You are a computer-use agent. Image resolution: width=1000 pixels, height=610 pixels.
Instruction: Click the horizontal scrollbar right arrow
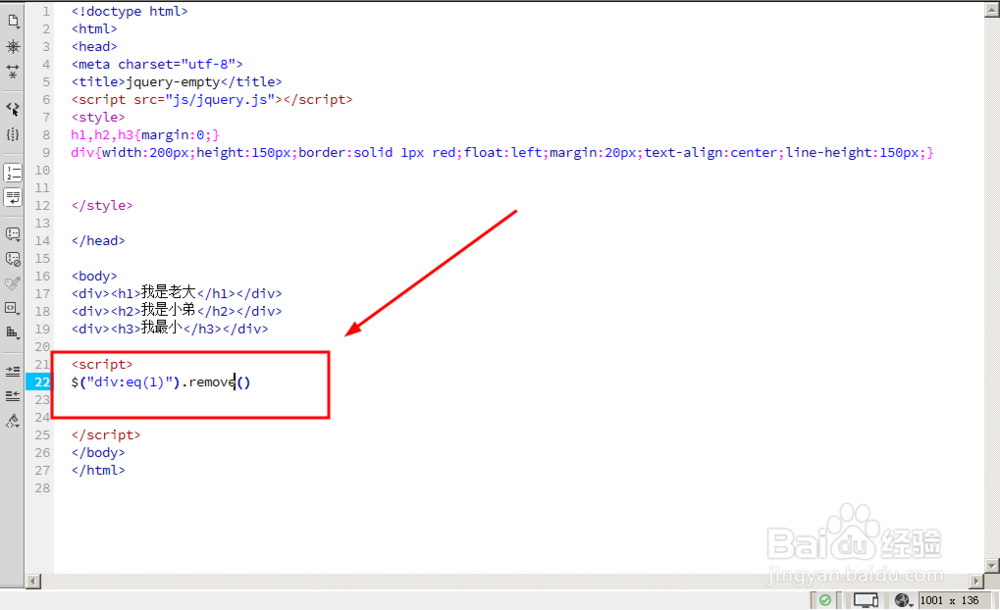point(975,581)
